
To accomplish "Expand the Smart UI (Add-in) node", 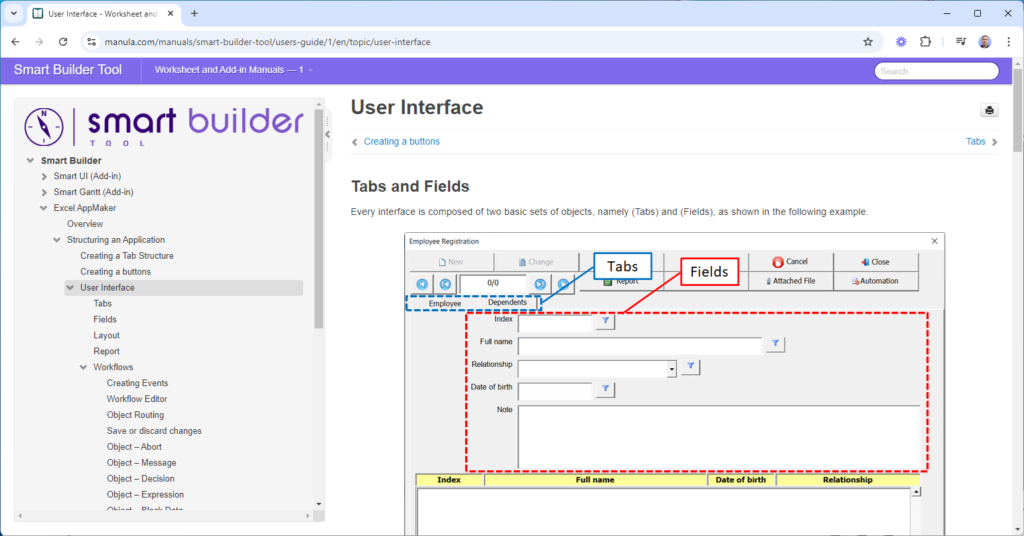I will [44, 176].
